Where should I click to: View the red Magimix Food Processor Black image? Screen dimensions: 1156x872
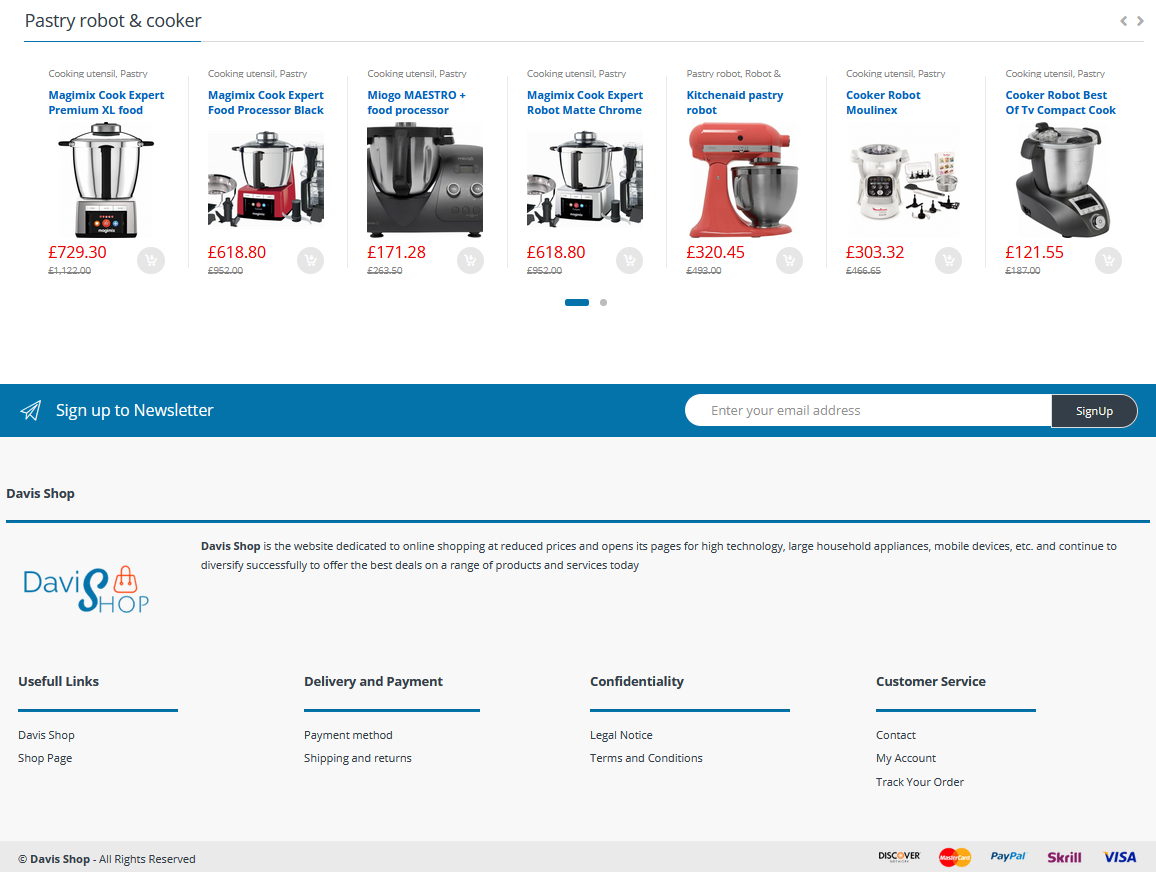265,181
